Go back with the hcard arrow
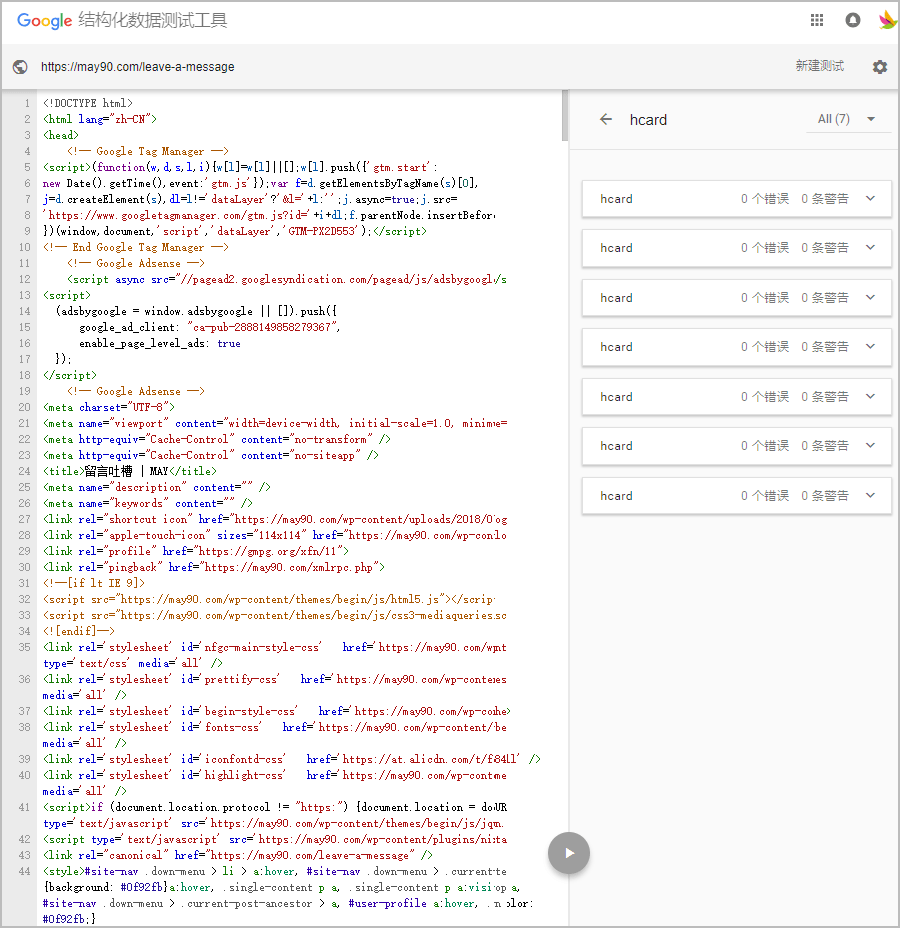This screenshot has height=928, width=900. [606, 119]
